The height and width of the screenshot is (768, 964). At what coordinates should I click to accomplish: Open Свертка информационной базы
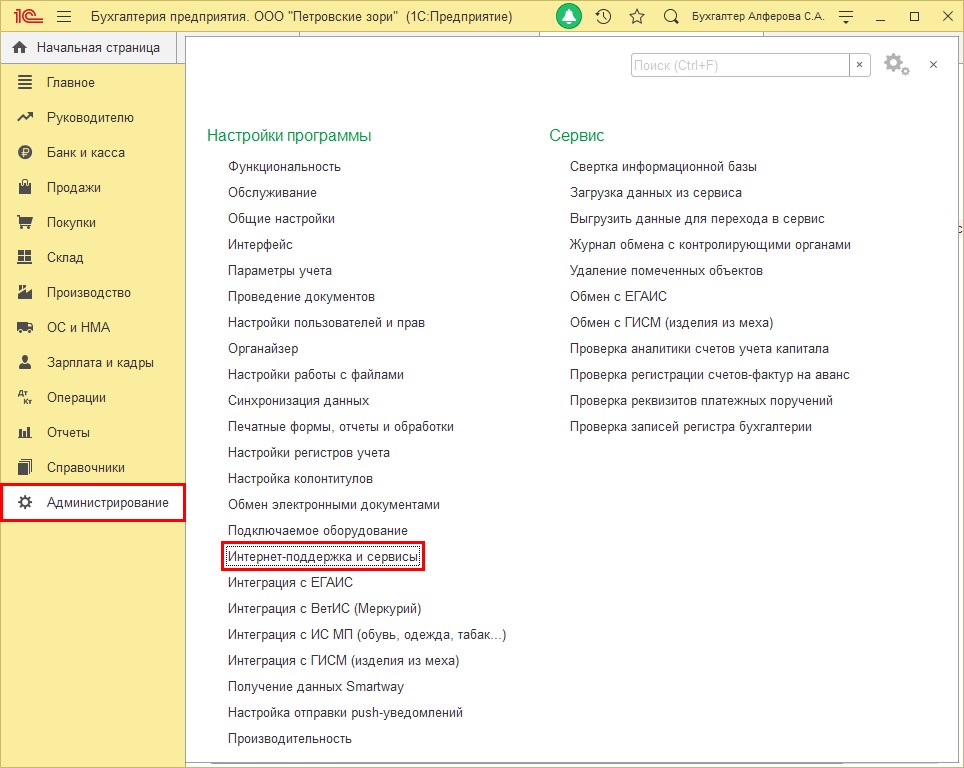[663, 167]
